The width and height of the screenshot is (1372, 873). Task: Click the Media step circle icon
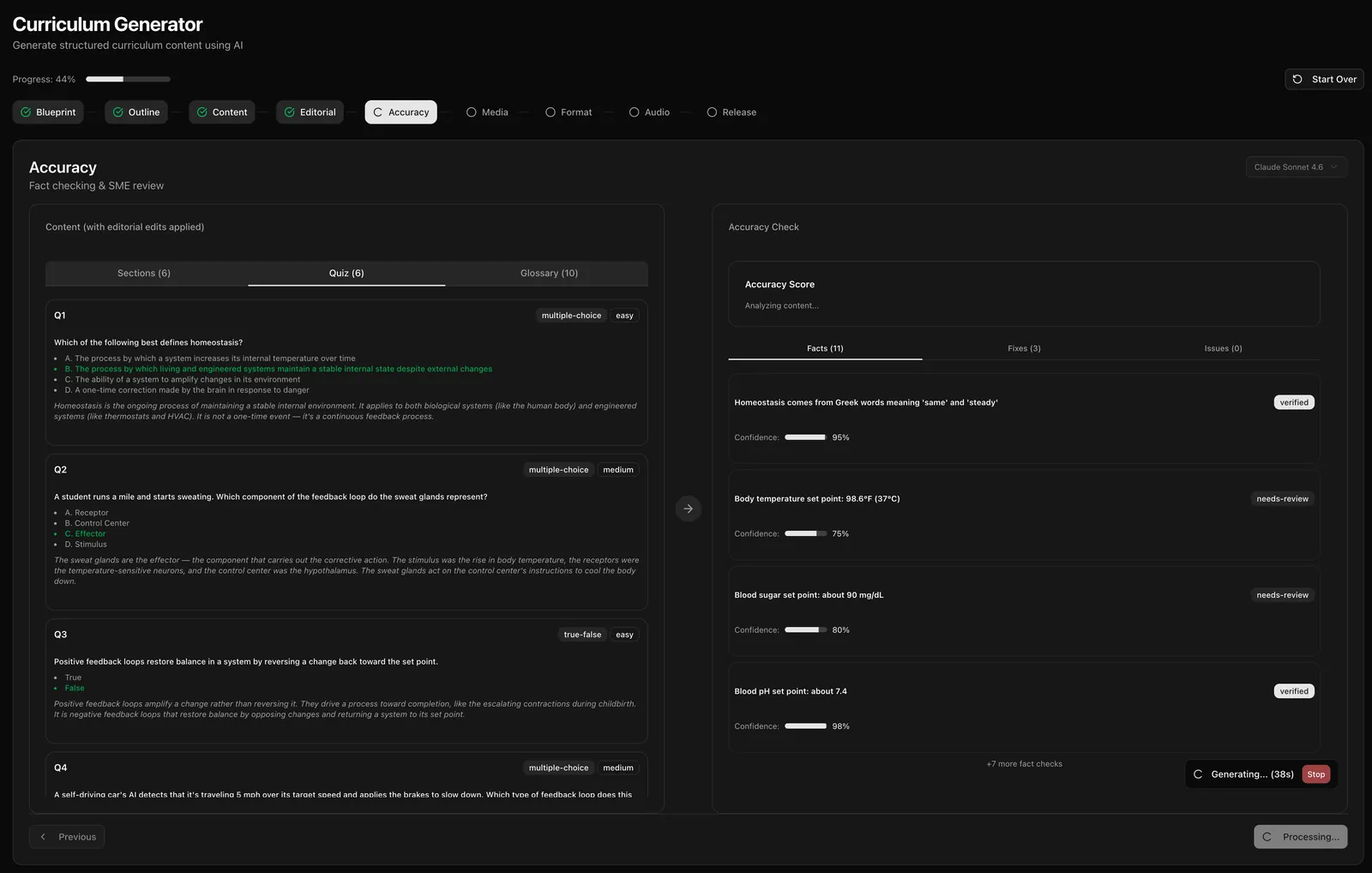472,112
